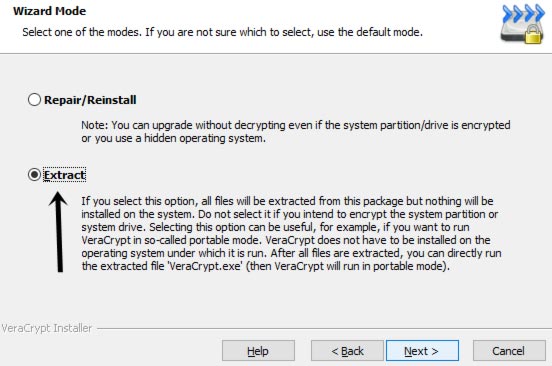Screen dimensions: 552x366
Task: Select the Extract radio button circle
Action: pyautogui.click(x=34, y=175)
